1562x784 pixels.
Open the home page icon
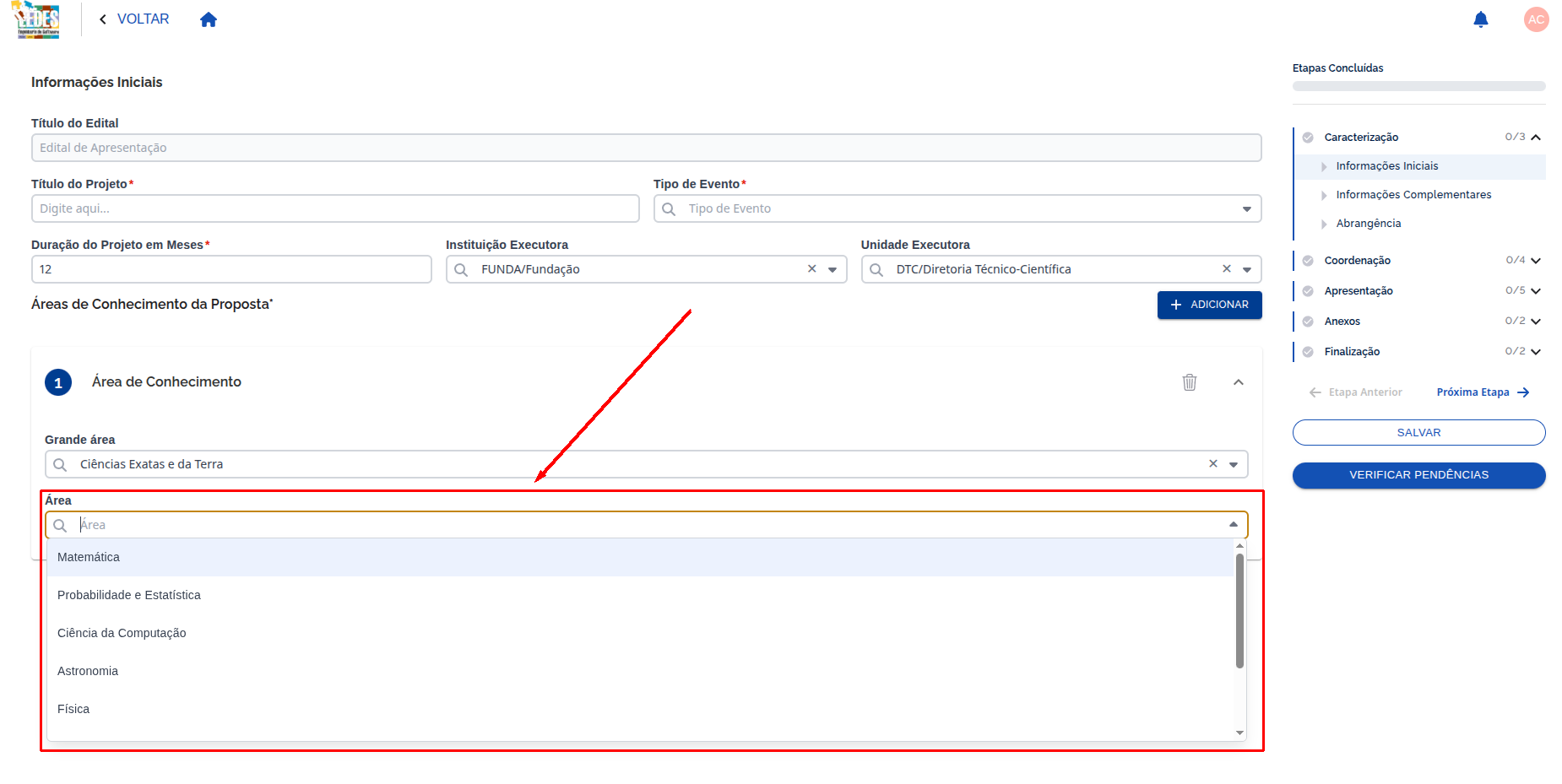209,19
